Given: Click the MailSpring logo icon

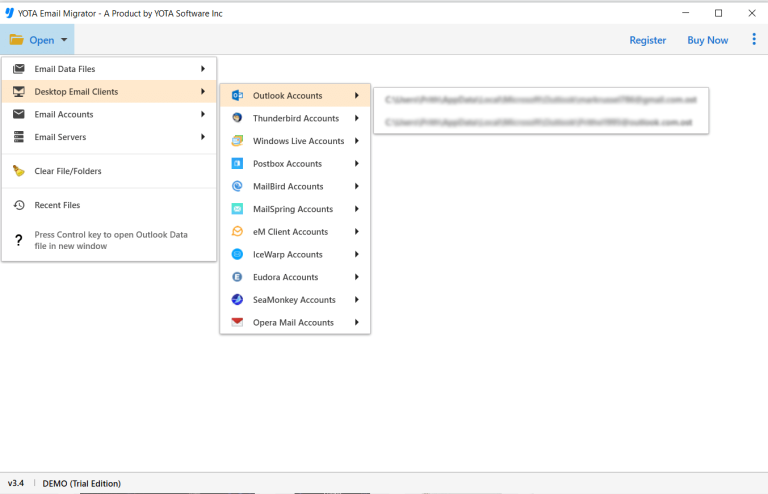Looking at the screenshot, I should coord(237,209).
